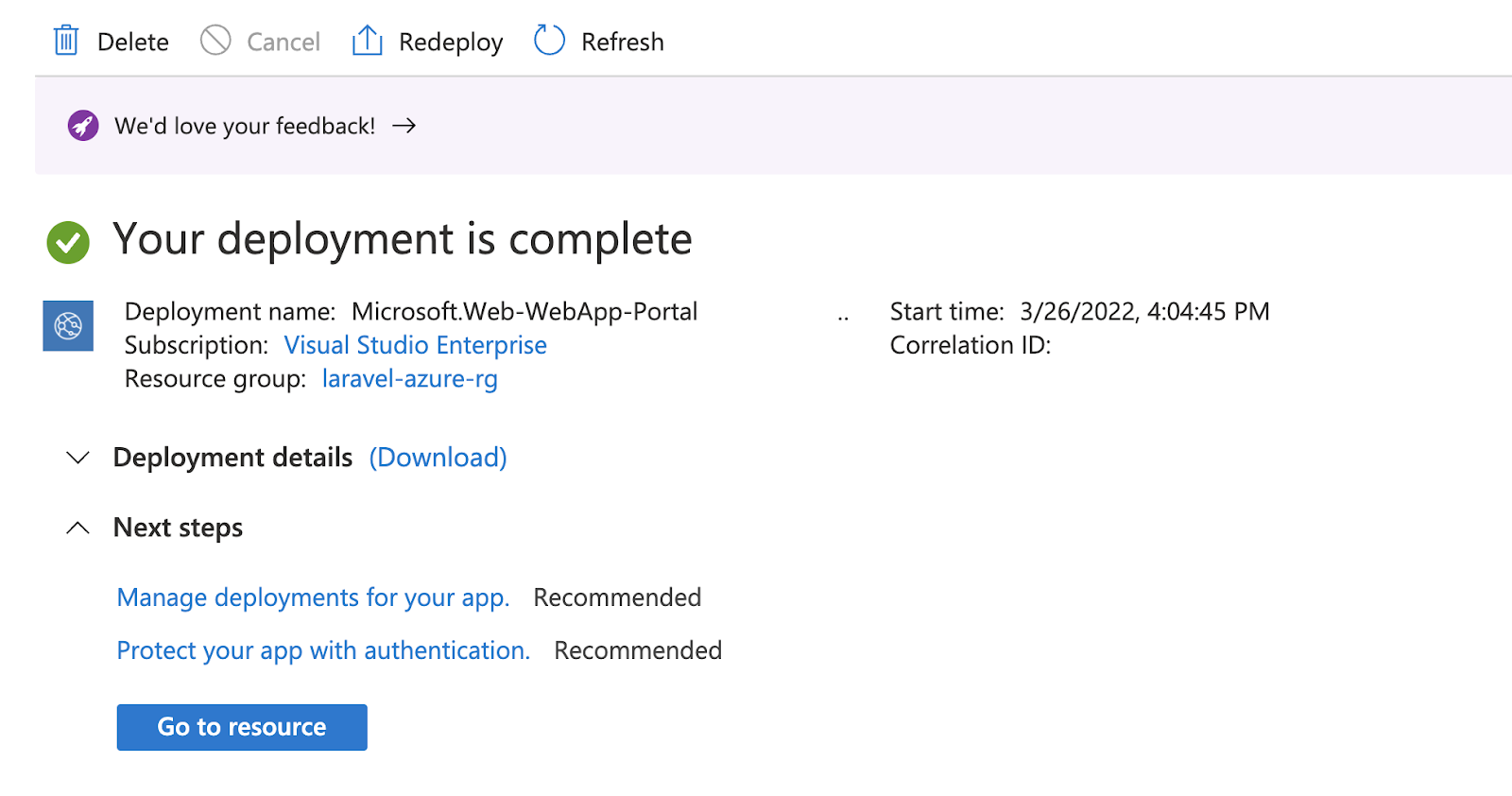Image resolution: width=1512 pixels, height=796 pixels.
Task: Open Manage deployments for your app link
Action: click(313, 597)
